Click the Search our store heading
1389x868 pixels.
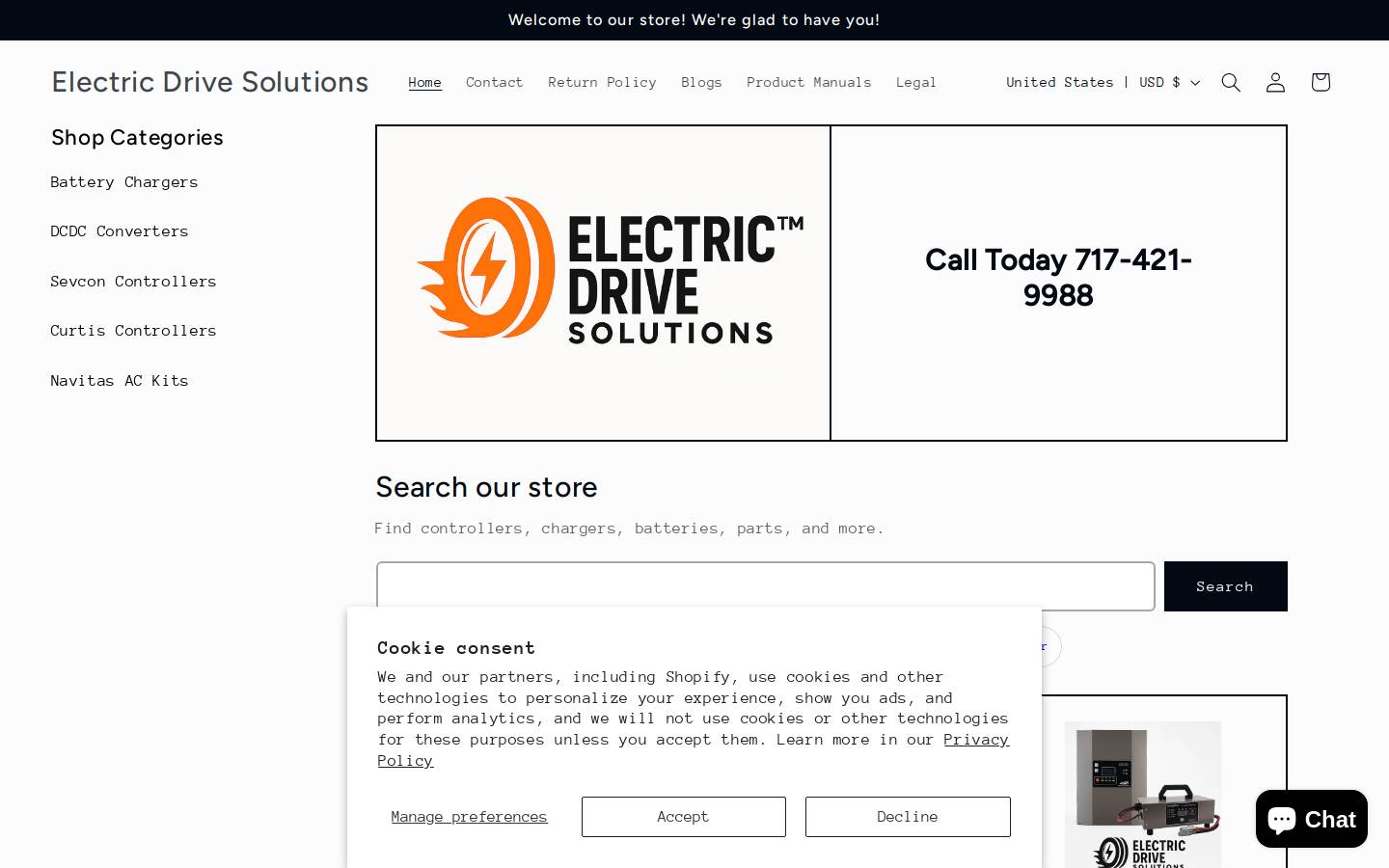point(486,487)
